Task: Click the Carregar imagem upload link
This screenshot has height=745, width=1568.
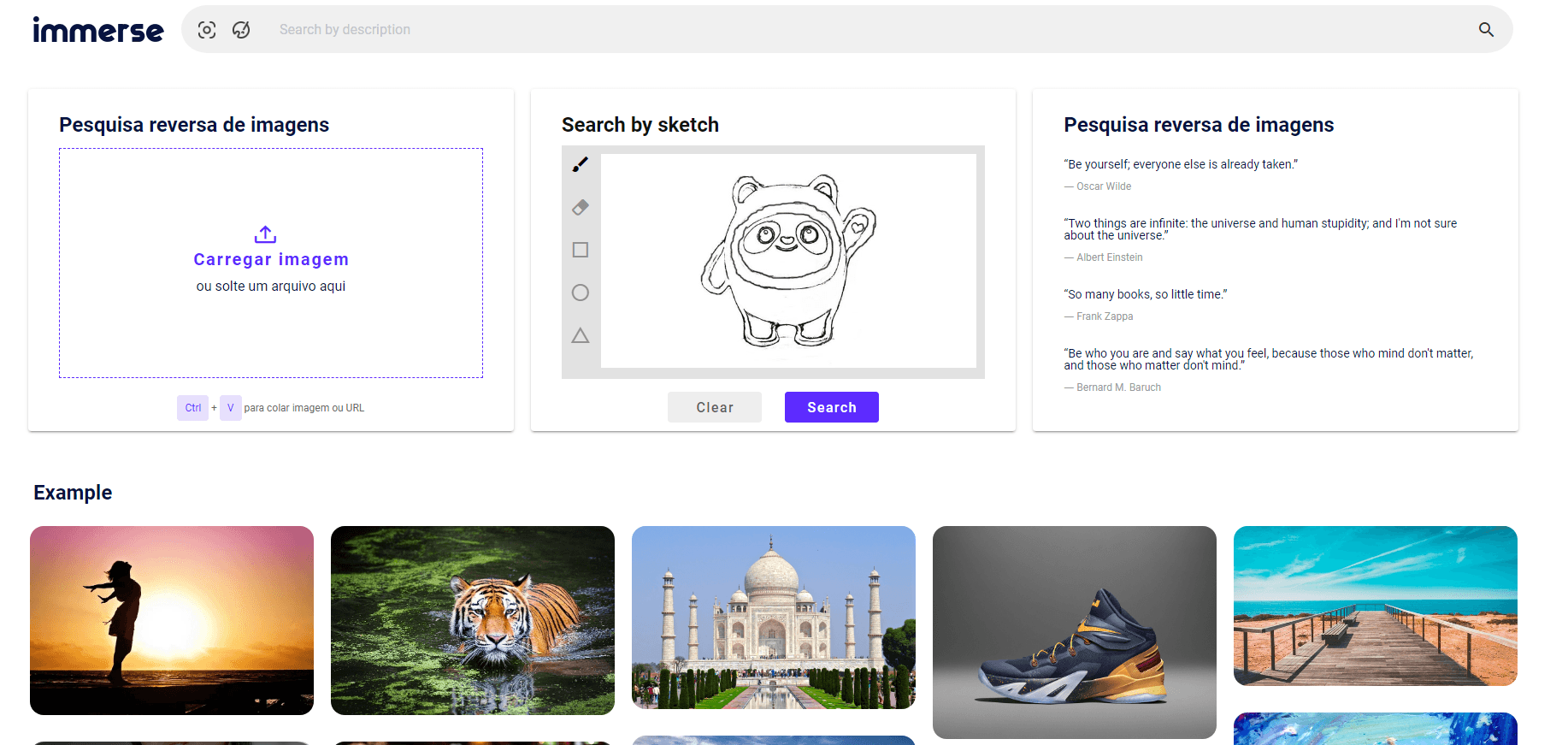Action: tap(271, 259)
